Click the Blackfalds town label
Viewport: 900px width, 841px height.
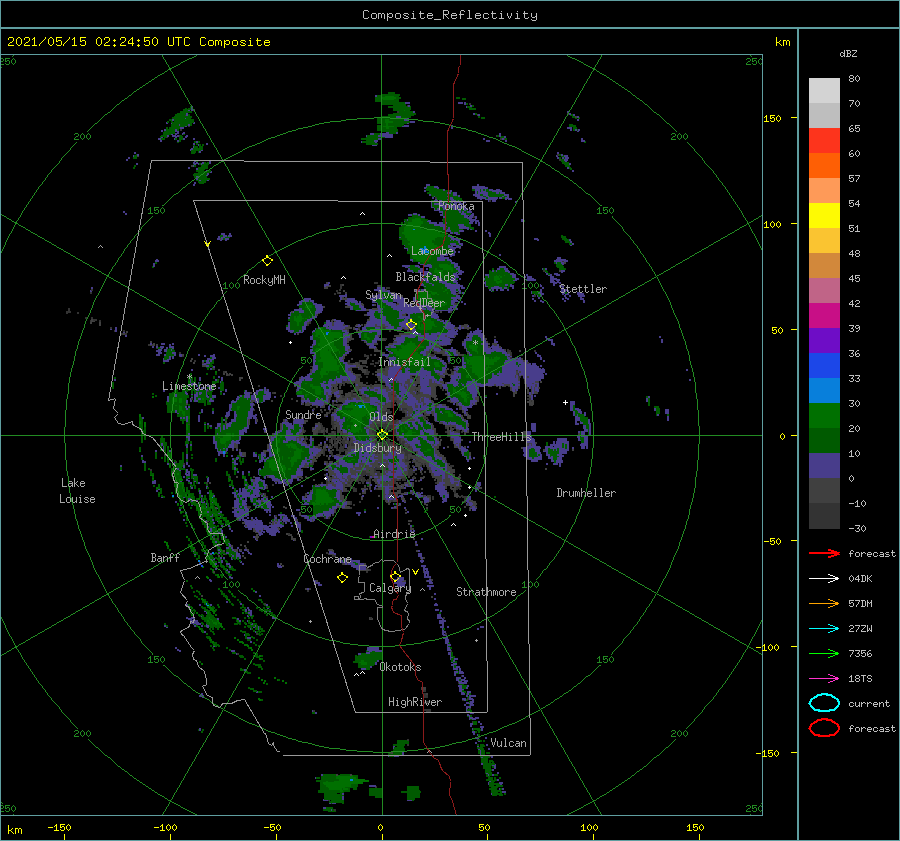tap(425, 277)
